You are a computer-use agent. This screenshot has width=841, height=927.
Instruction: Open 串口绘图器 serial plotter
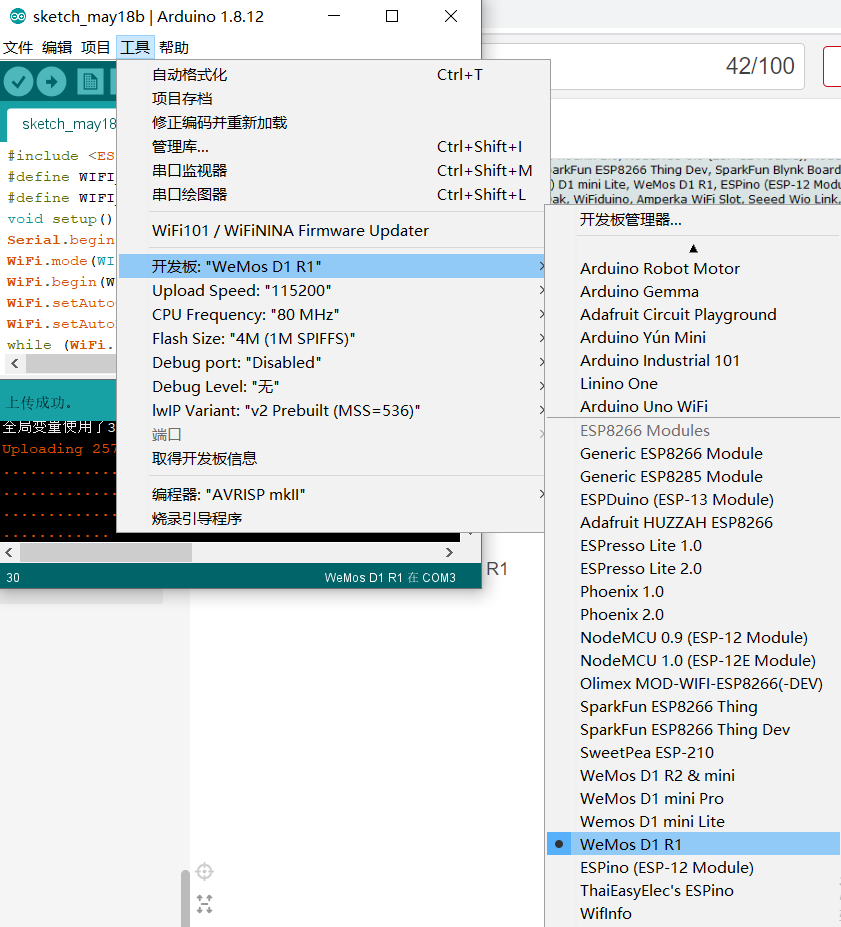click(x=331, y=195)
